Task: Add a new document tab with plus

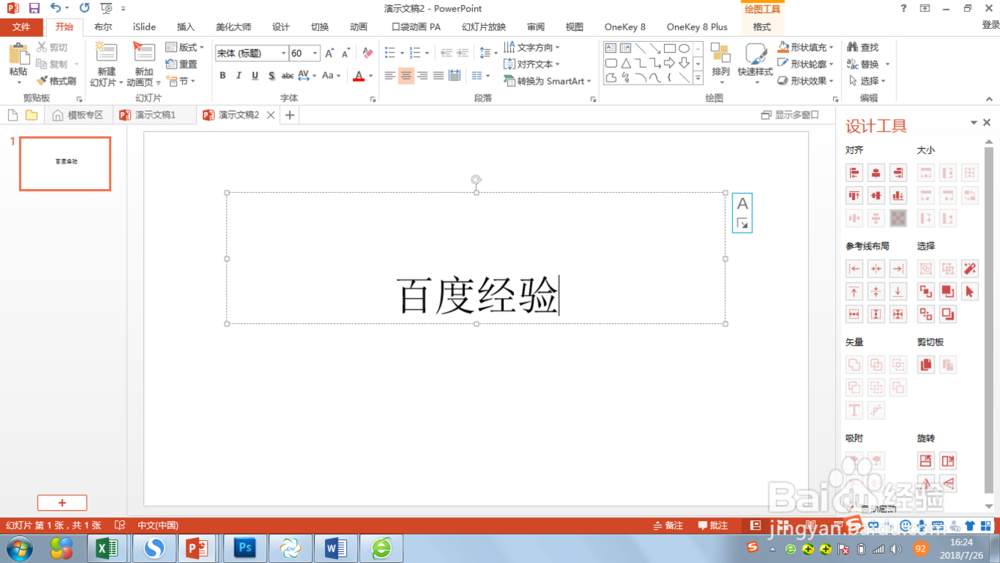Action: (290, 115)
